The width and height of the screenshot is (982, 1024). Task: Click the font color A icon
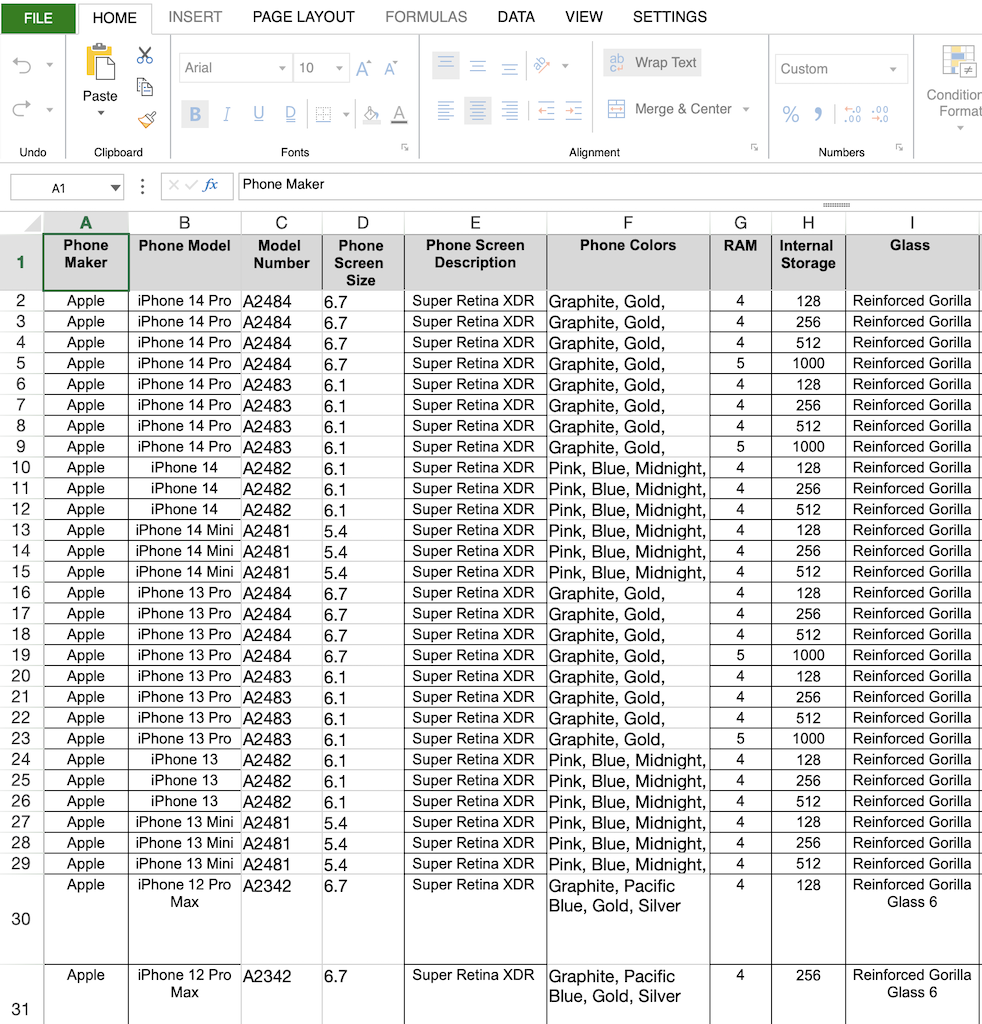click(x=399, y=114)
